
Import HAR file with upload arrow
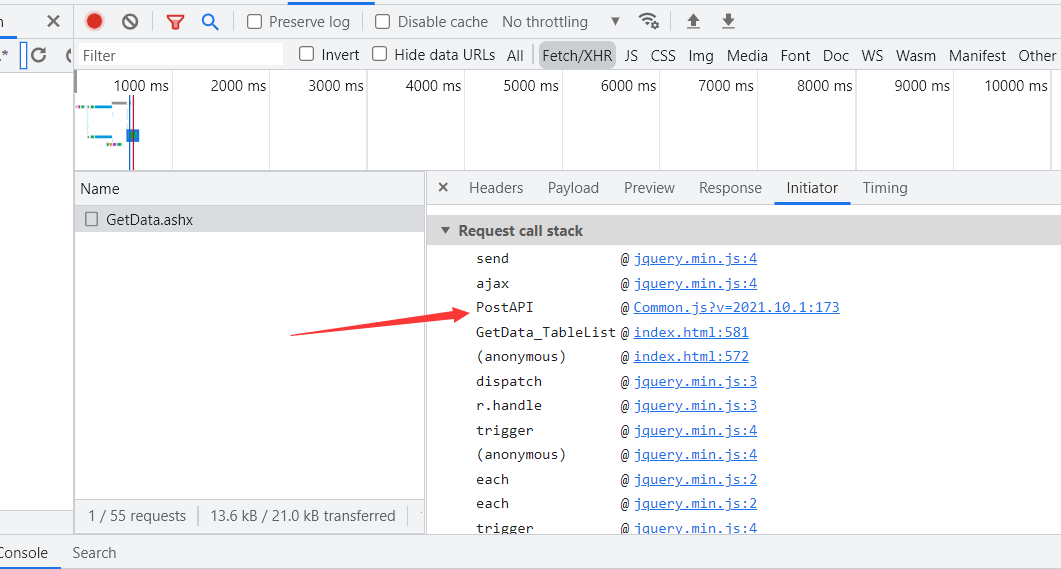click(693, 21)
